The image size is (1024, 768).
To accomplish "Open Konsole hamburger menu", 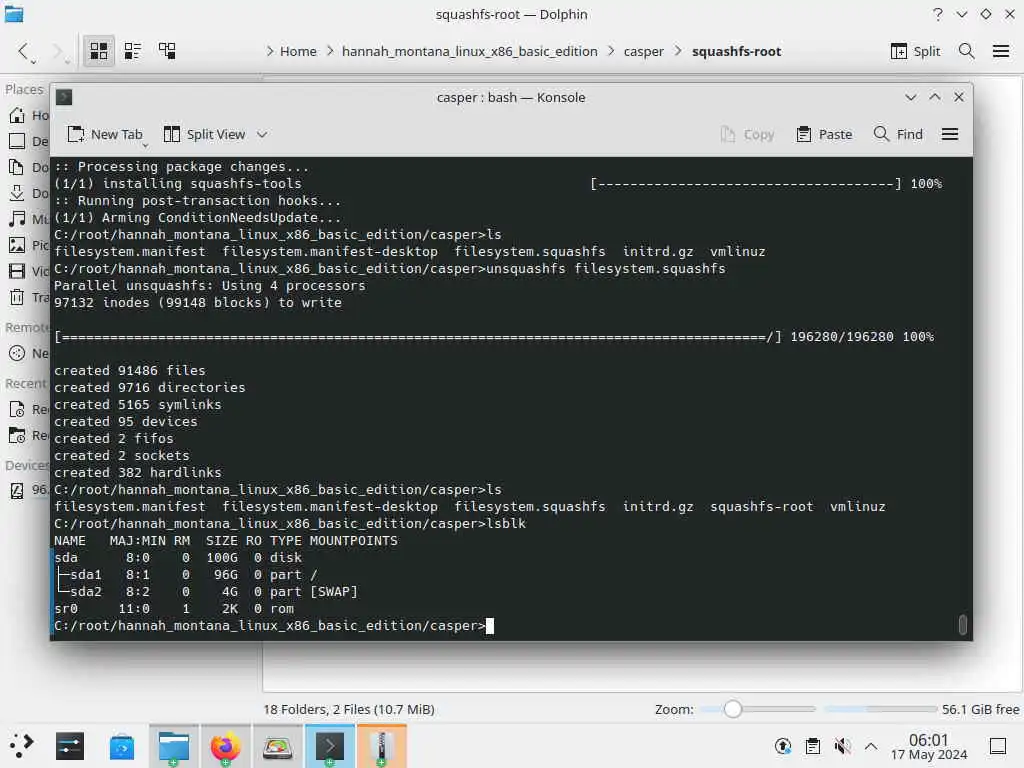I will (x=950, y=135).
